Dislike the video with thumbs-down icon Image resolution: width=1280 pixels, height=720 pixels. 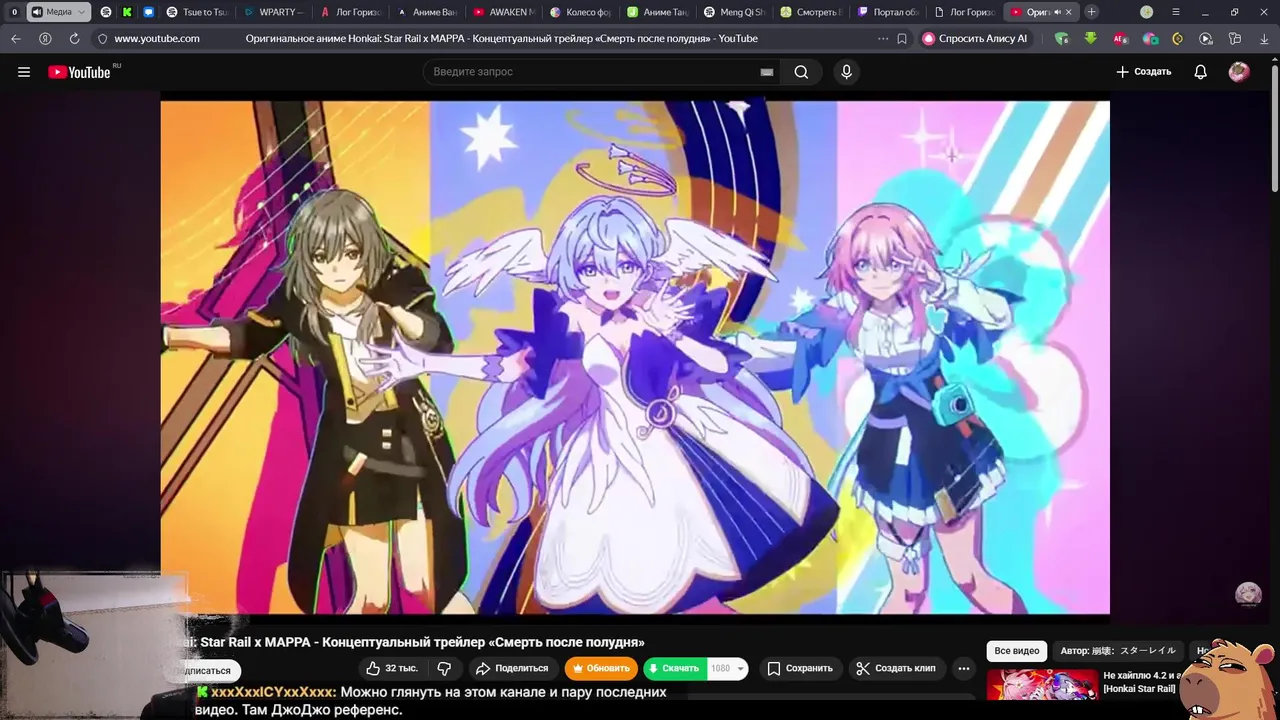(x=444, y=668)
